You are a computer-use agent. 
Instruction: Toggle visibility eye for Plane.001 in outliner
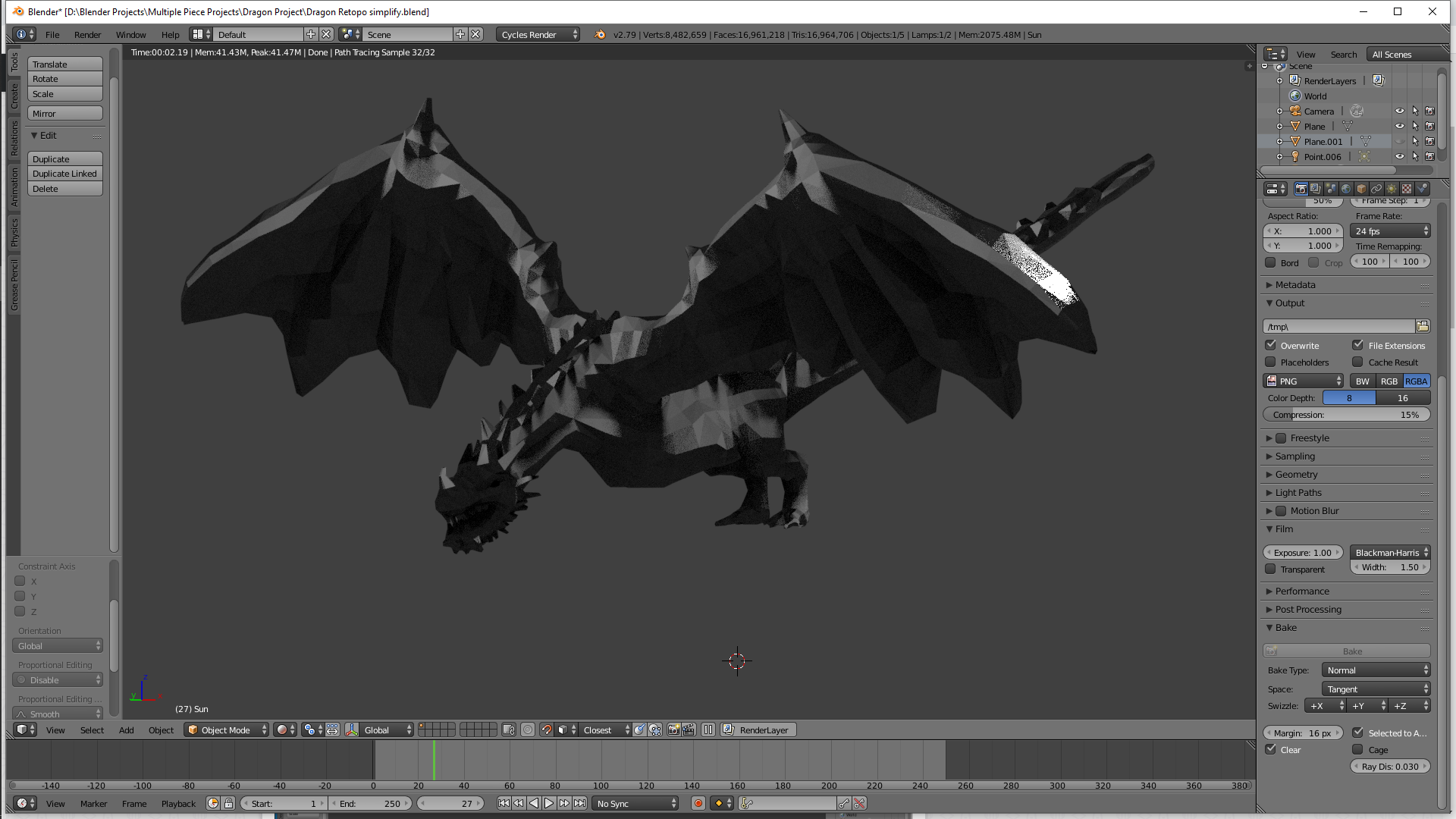(1400, 141)
